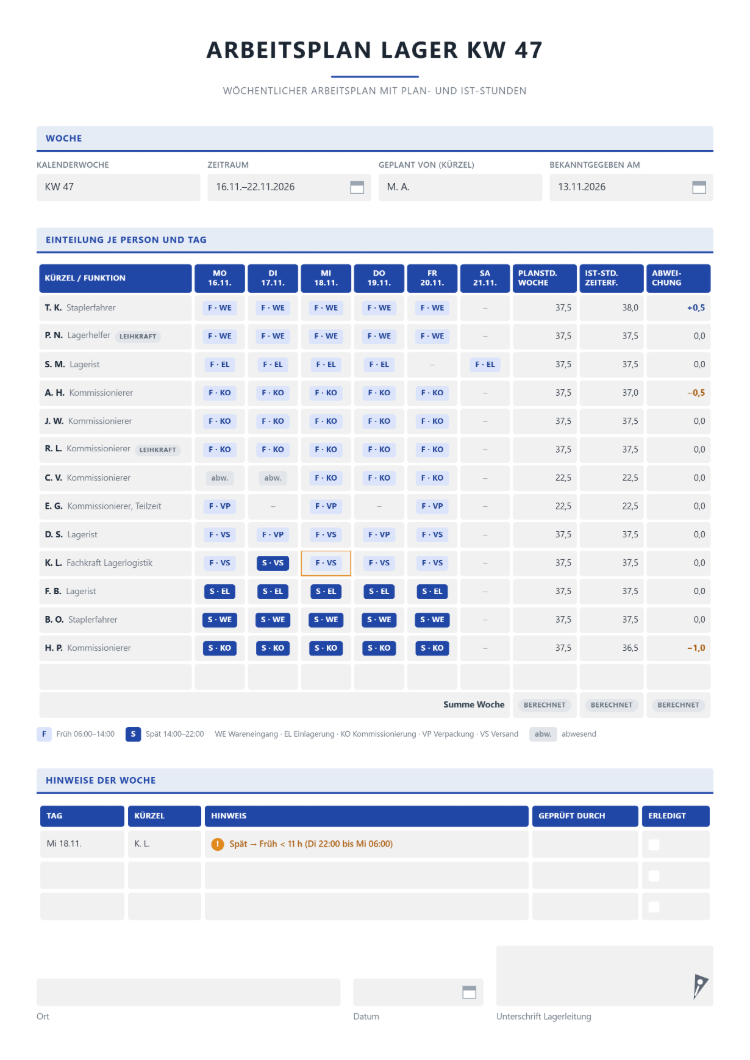Click the +0,5 deviation of T. K.
Image resolution: width=750 pixels, height=1060 pixels.
[x=696, y=308]
